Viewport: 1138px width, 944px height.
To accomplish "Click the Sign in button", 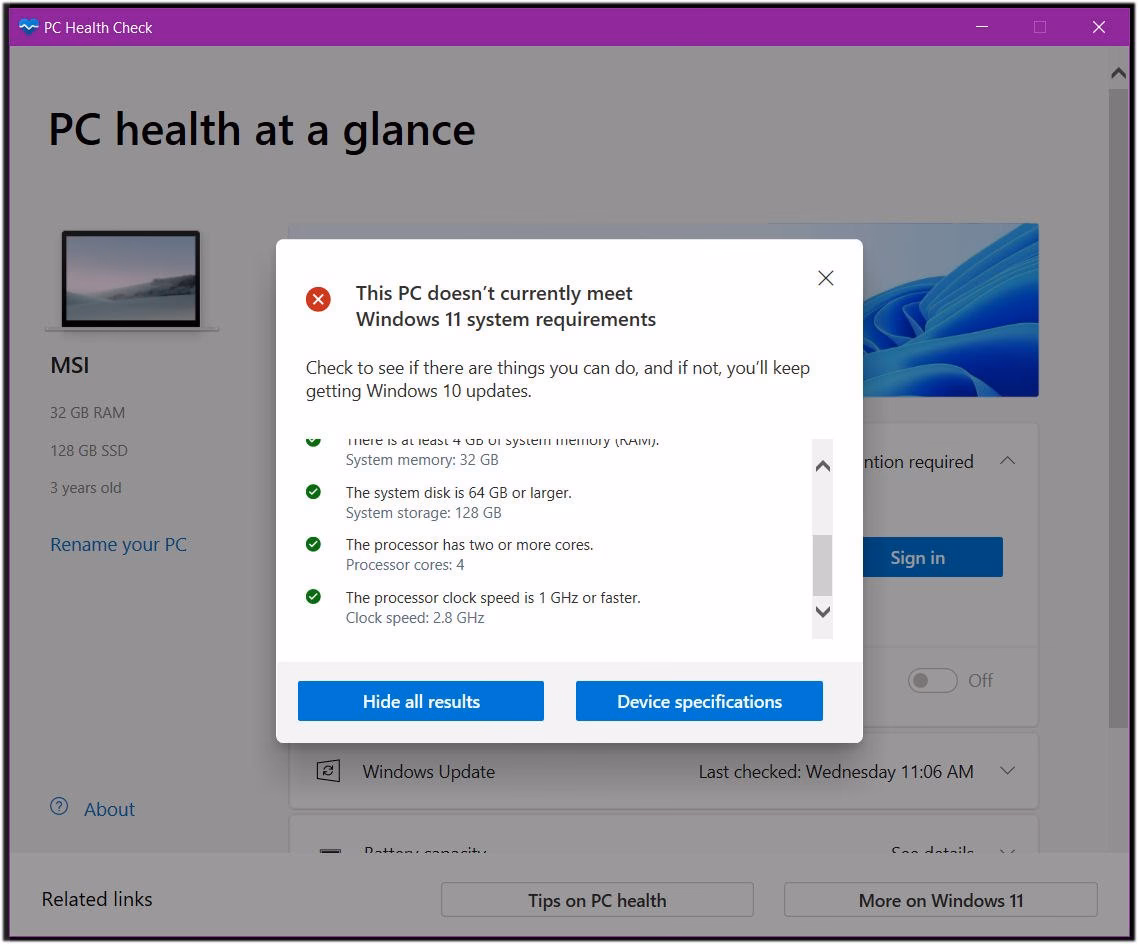I will tap(917, 557).
